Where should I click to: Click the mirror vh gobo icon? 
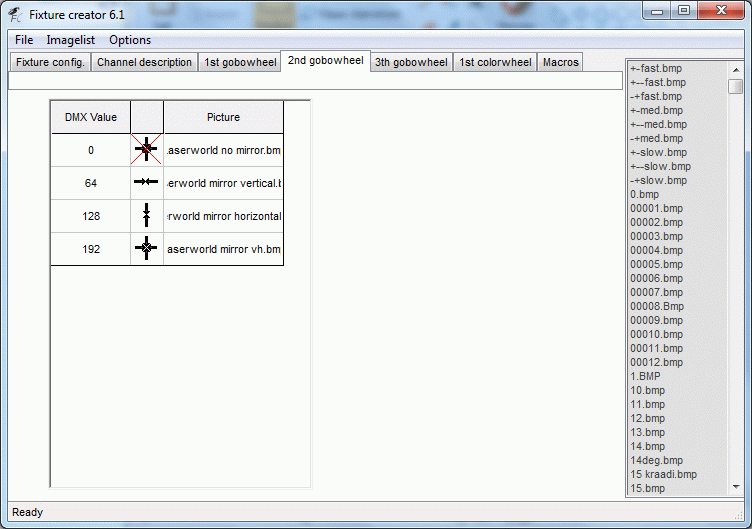click(x=146, y=248)
